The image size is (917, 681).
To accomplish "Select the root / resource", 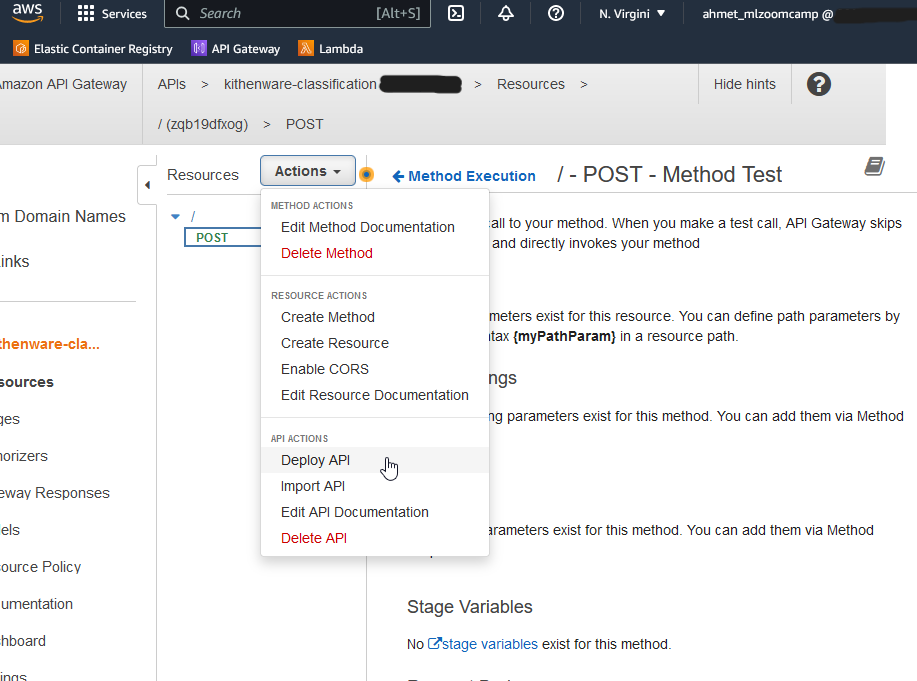I will (193, 216).
